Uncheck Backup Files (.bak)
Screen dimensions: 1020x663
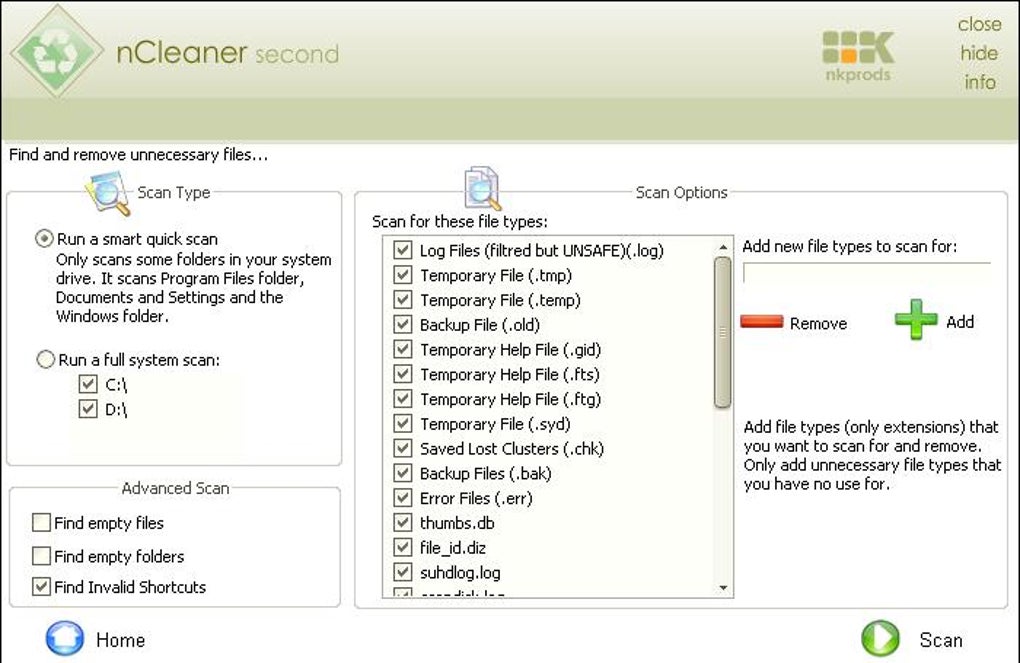[x=403, y=472]
